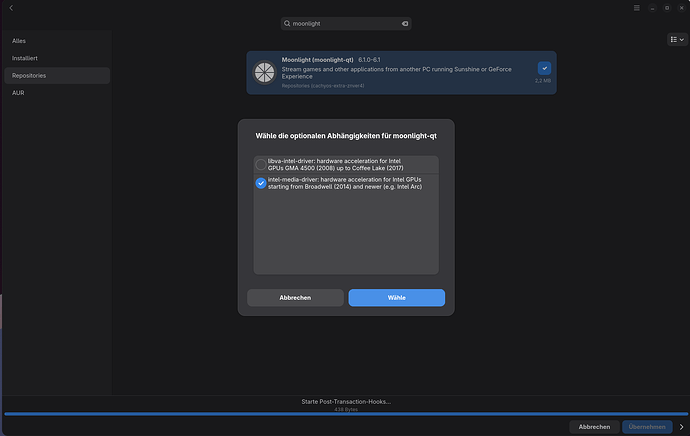This screenshot has width=690, height=436.
Task: Click the search magnifier icon
Action: pyautogui.click(x=287, y=24)
